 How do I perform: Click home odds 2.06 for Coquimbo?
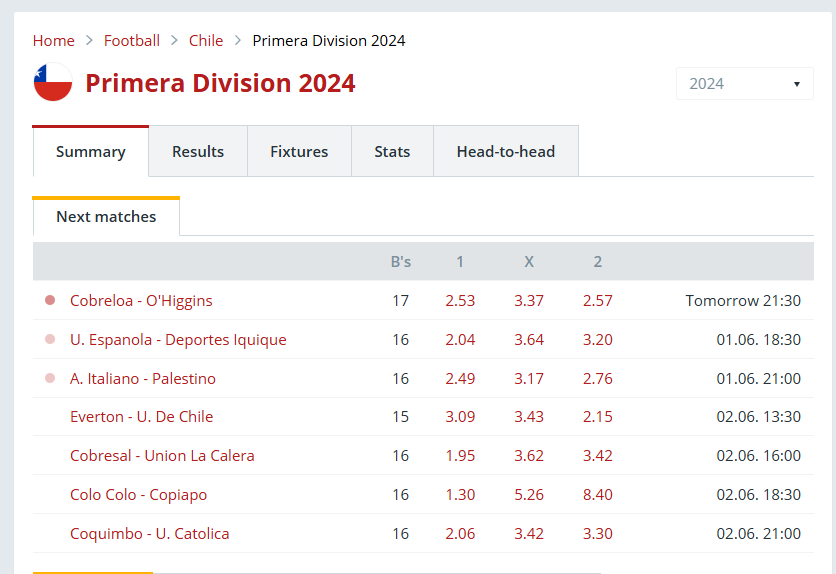coord(460,533)
